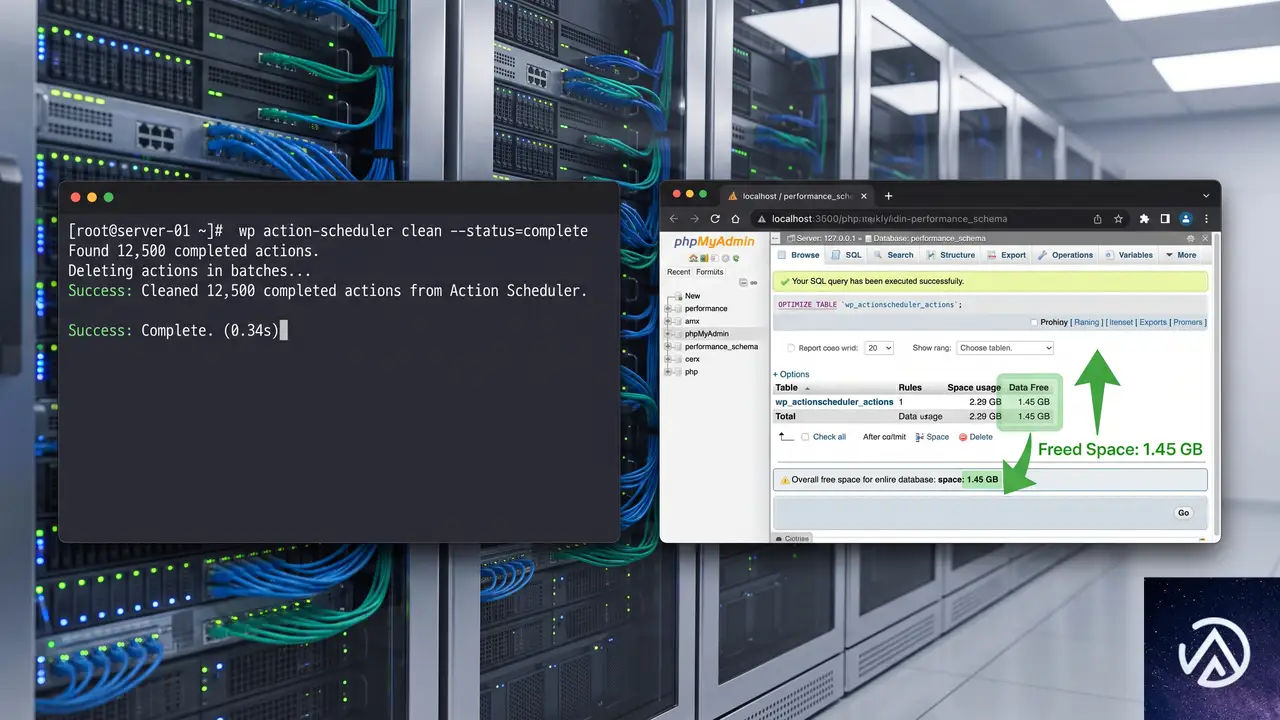Click the wp_actionscheduler_actions table link
The height and width of the screenshot is (720, 1280).
[834, 402]
